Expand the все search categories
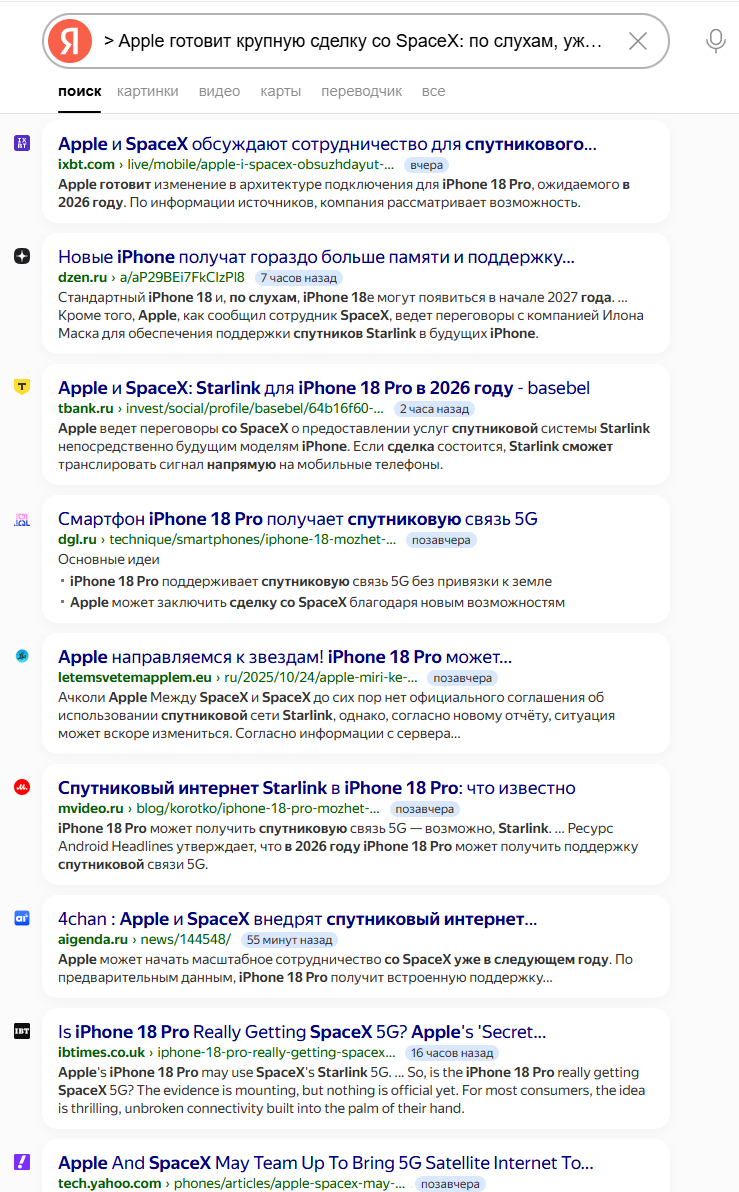The image size is (739, 1192). coord(433,91)
